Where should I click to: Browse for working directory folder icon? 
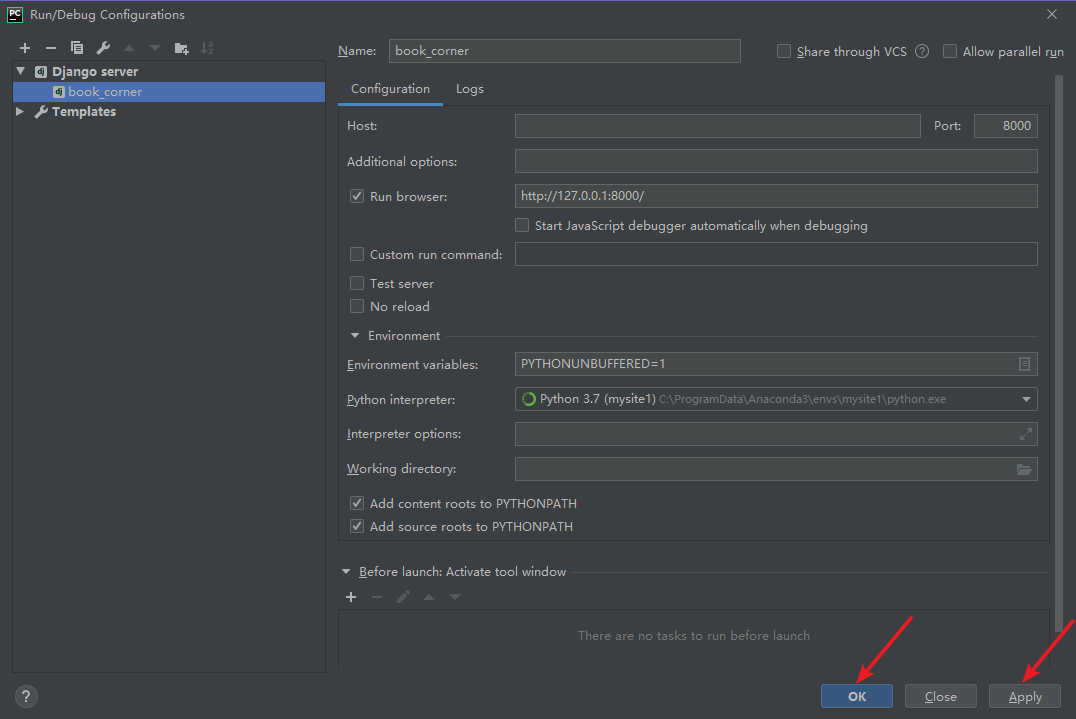[x=1024, y=469]
